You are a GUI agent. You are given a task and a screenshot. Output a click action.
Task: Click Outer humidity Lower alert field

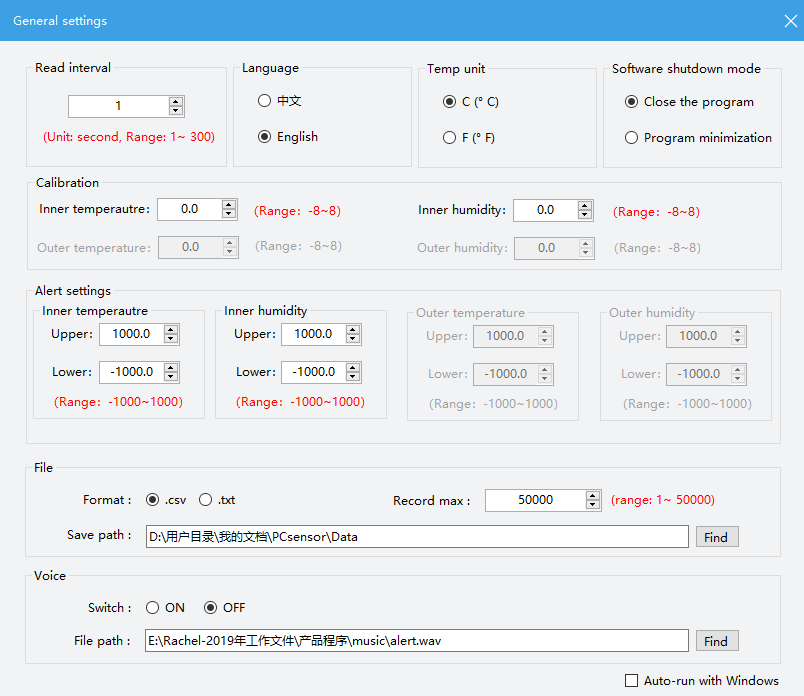click(706, 374)
